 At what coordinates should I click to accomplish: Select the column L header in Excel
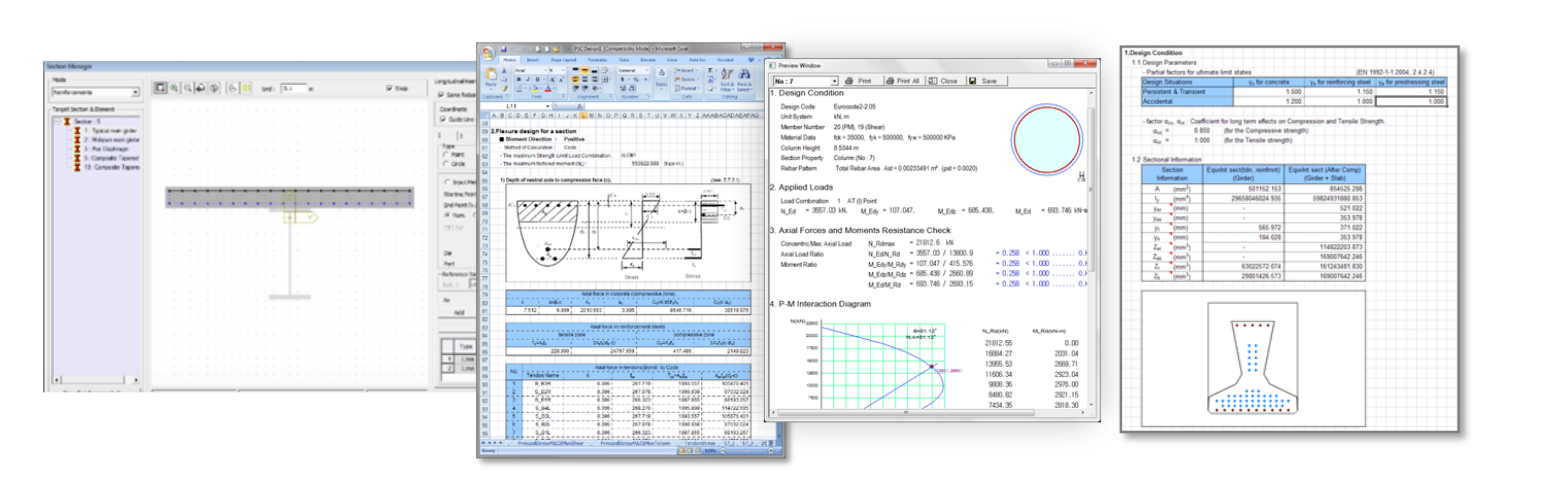(583, 115)
